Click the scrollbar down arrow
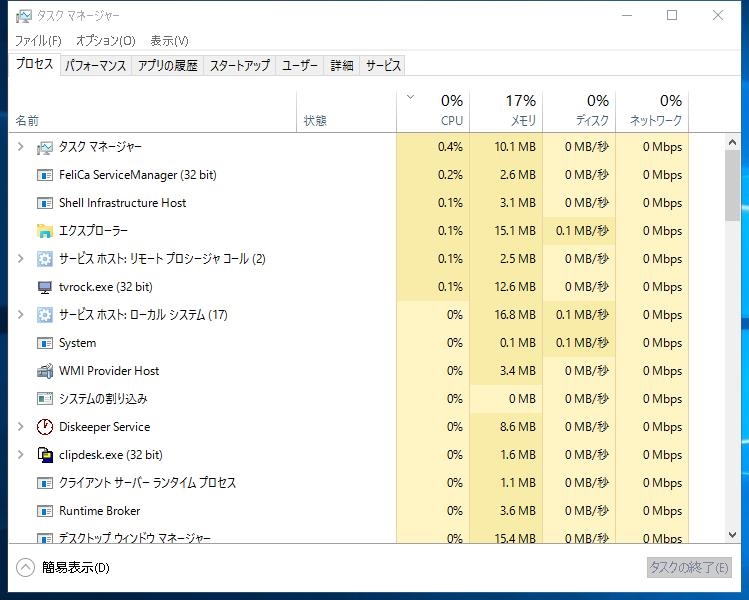Screen dimensions: 749x600 point(732,535)
